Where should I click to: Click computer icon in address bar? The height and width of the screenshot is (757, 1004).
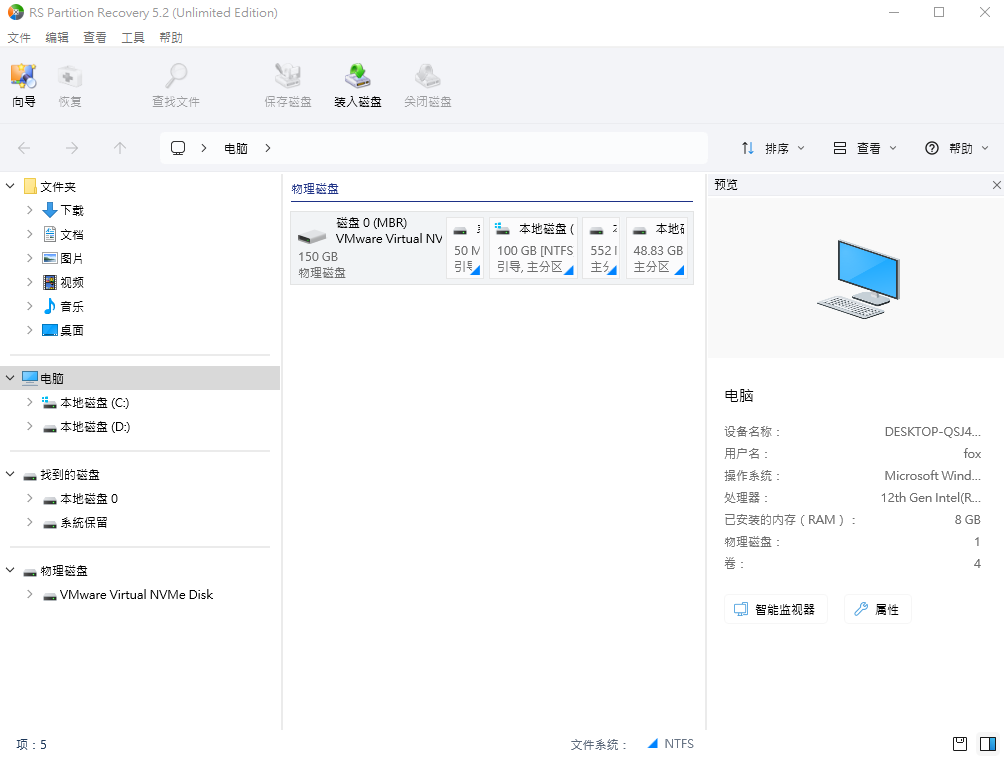[178, 148]
